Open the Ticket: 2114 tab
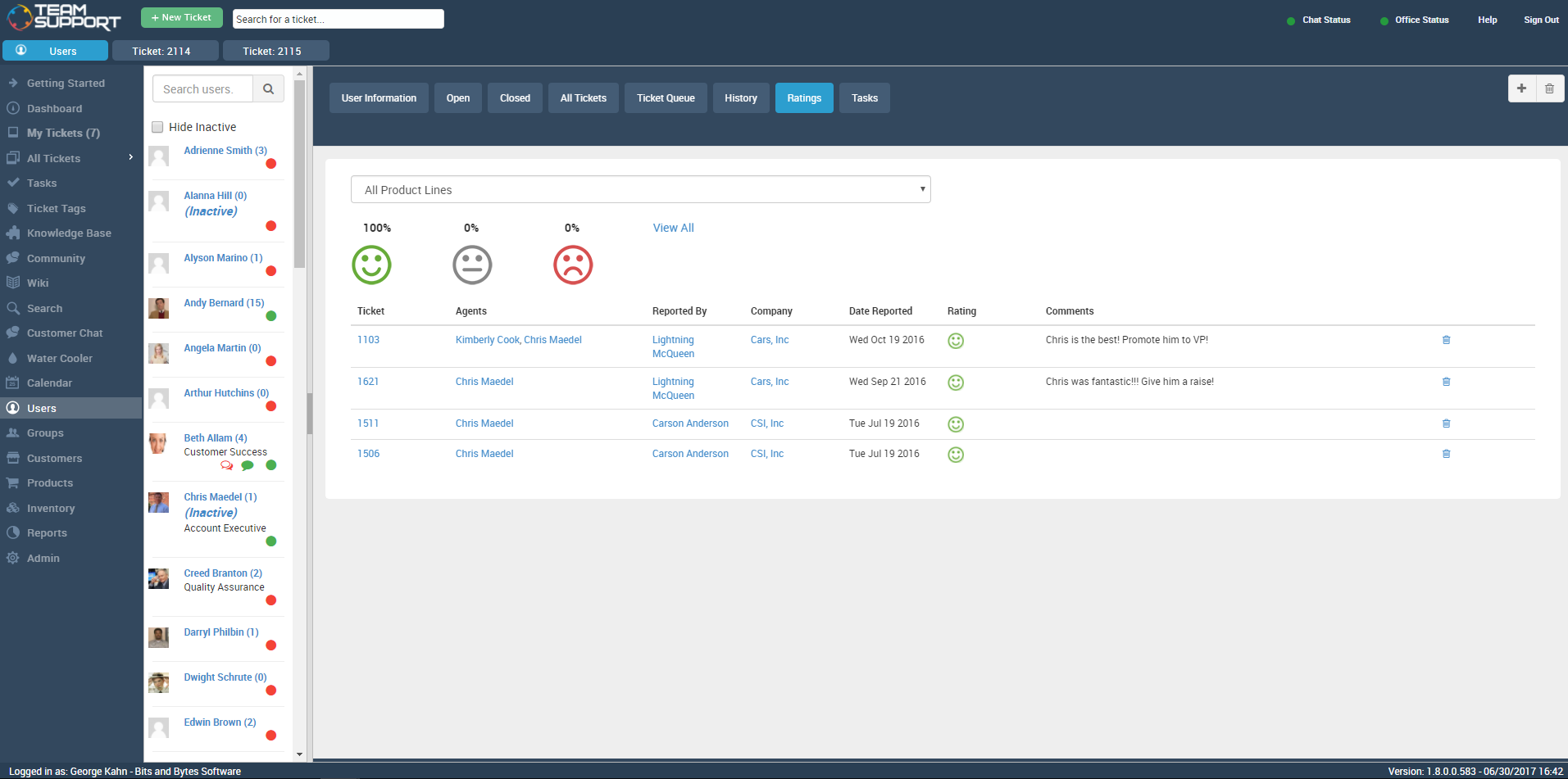Screen dimensions: 1568x779 pyautogui.click(x=165, y=51)
